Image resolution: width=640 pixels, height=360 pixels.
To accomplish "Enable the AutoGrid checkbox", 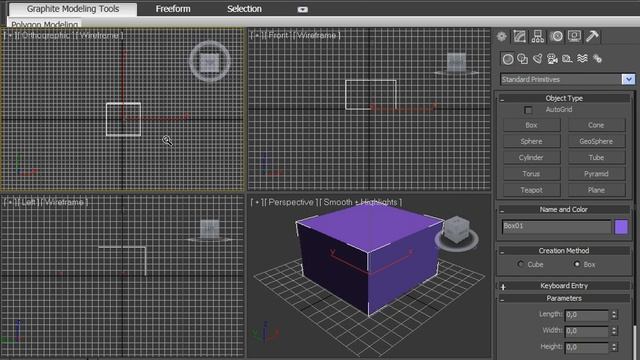I will click(x=528, y=110).
